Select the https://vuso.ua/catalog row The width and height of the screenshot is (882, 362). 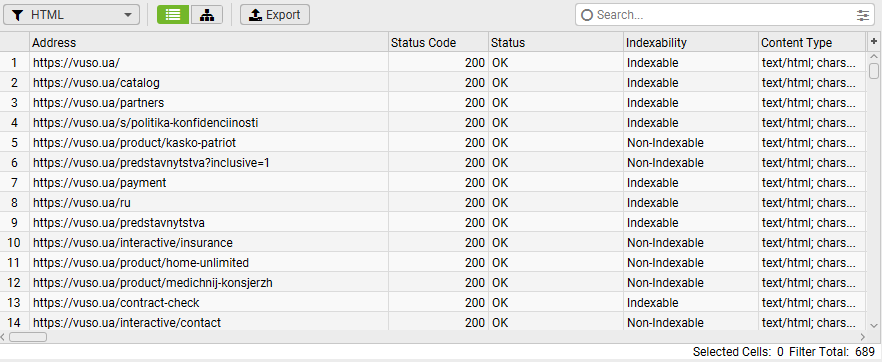click(x=433, y=83)
